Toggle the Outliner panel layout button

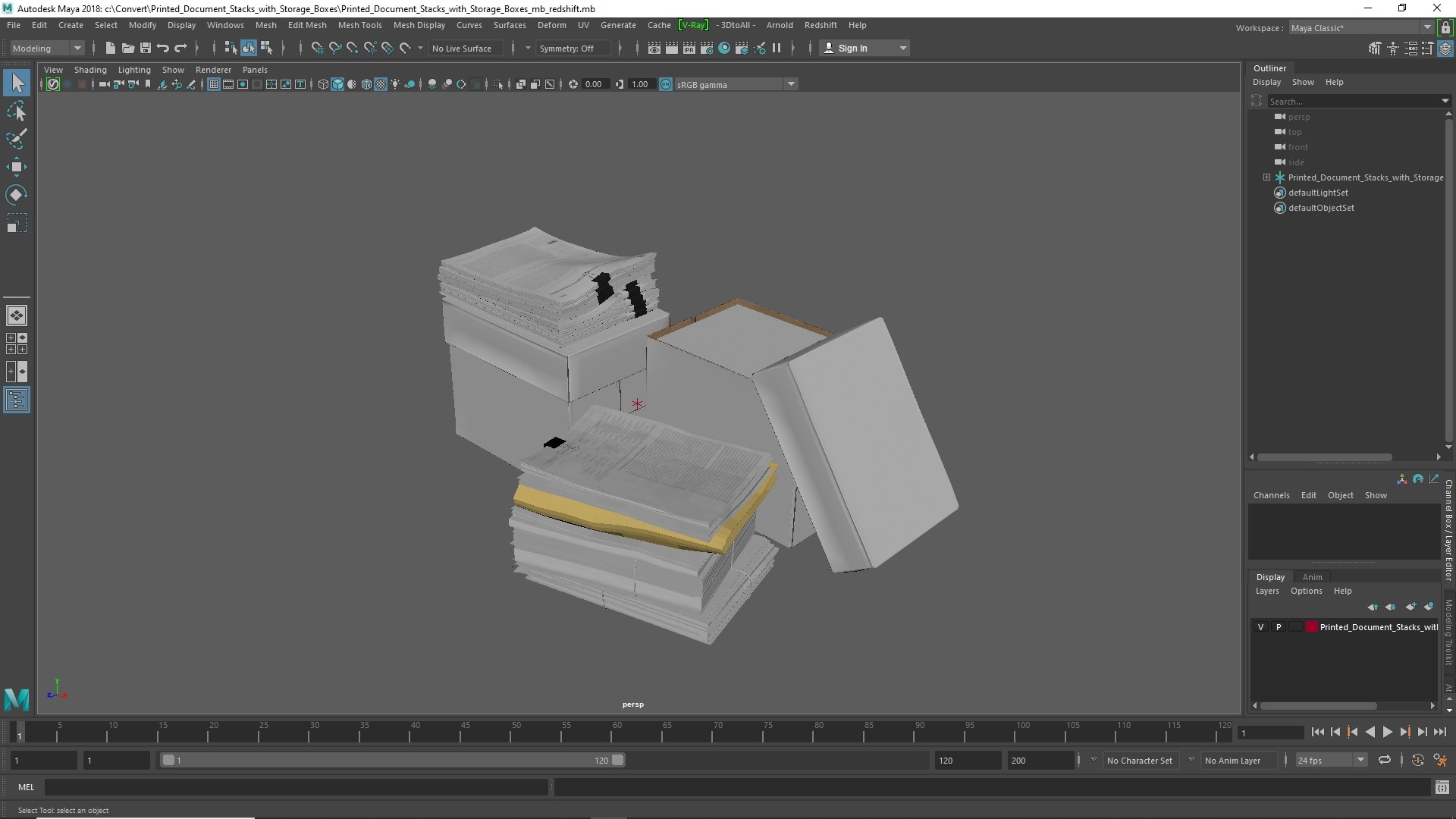(x=17, y=400)
